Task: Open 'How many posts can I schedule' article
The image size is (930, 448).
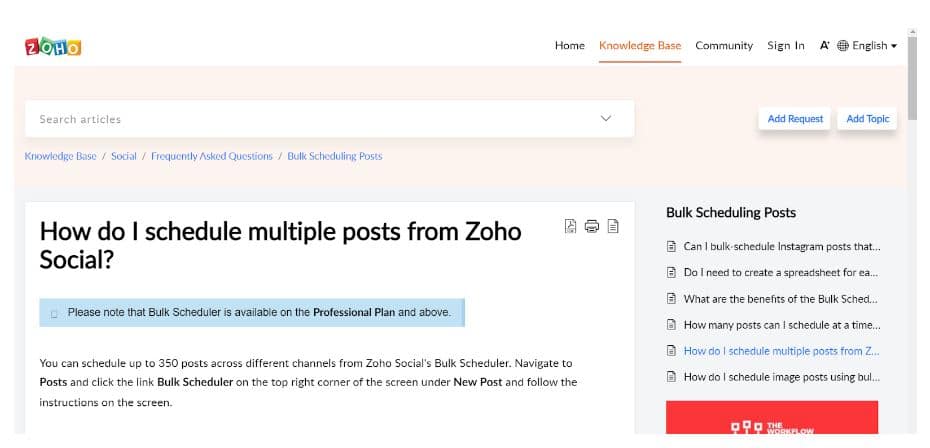Action: click(x=782, y=325)
